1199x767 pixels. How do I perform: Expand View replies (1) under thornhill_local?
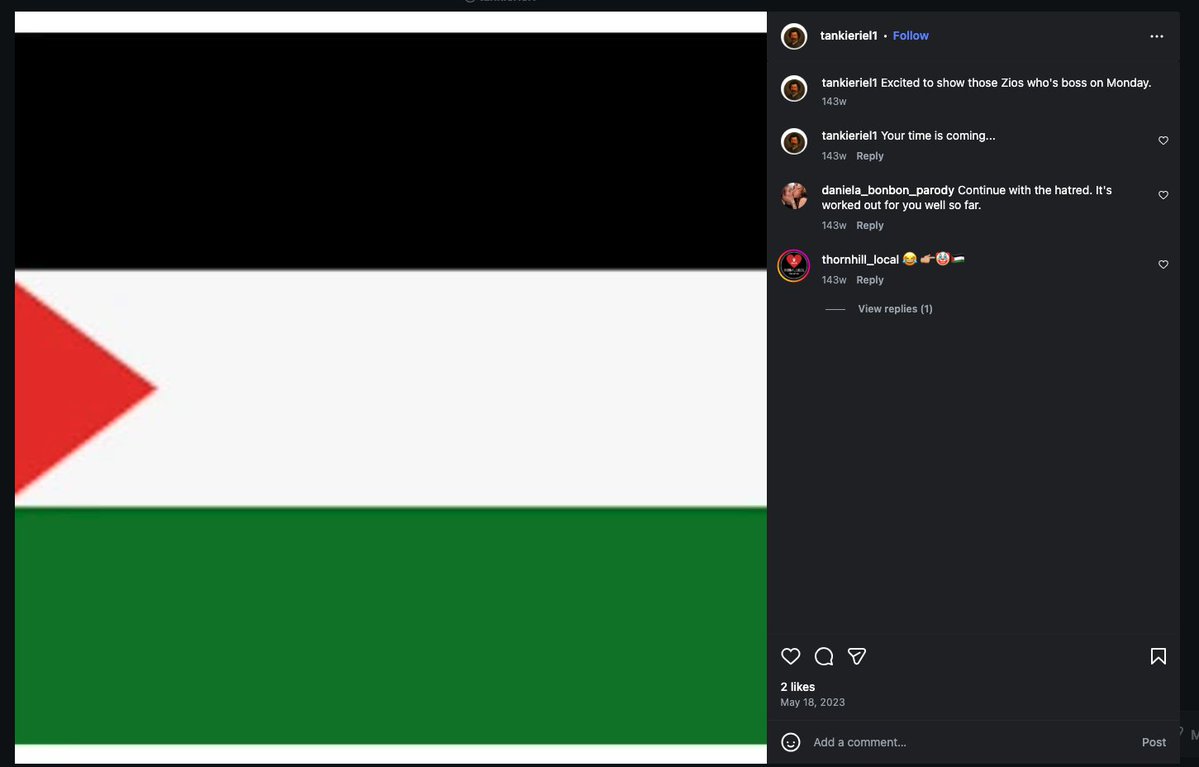tap(895, 309)
